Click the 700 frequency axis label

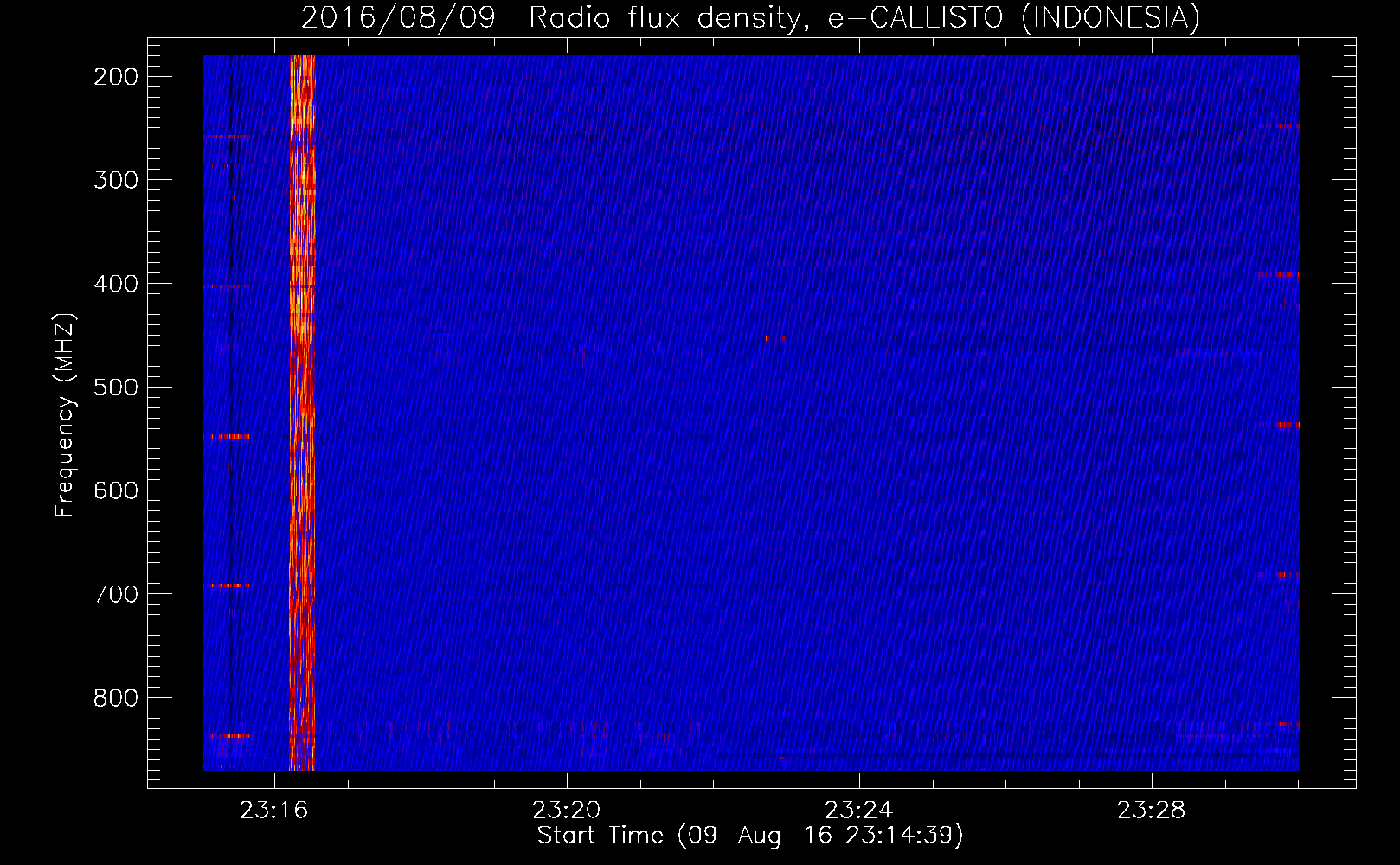pos(116,594)
